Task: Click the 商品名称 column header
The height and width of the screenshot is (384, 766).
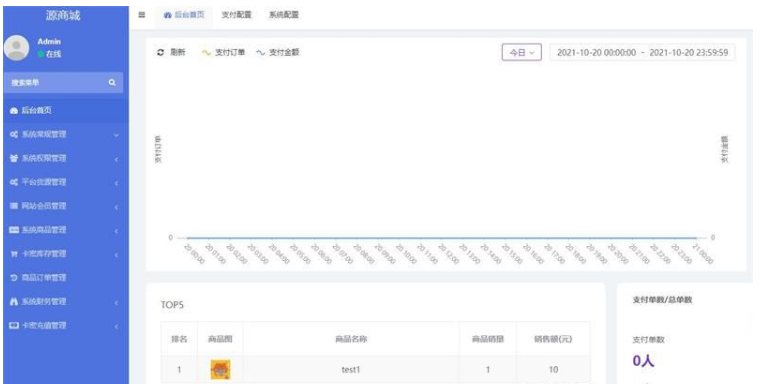Action: point(351,339)
